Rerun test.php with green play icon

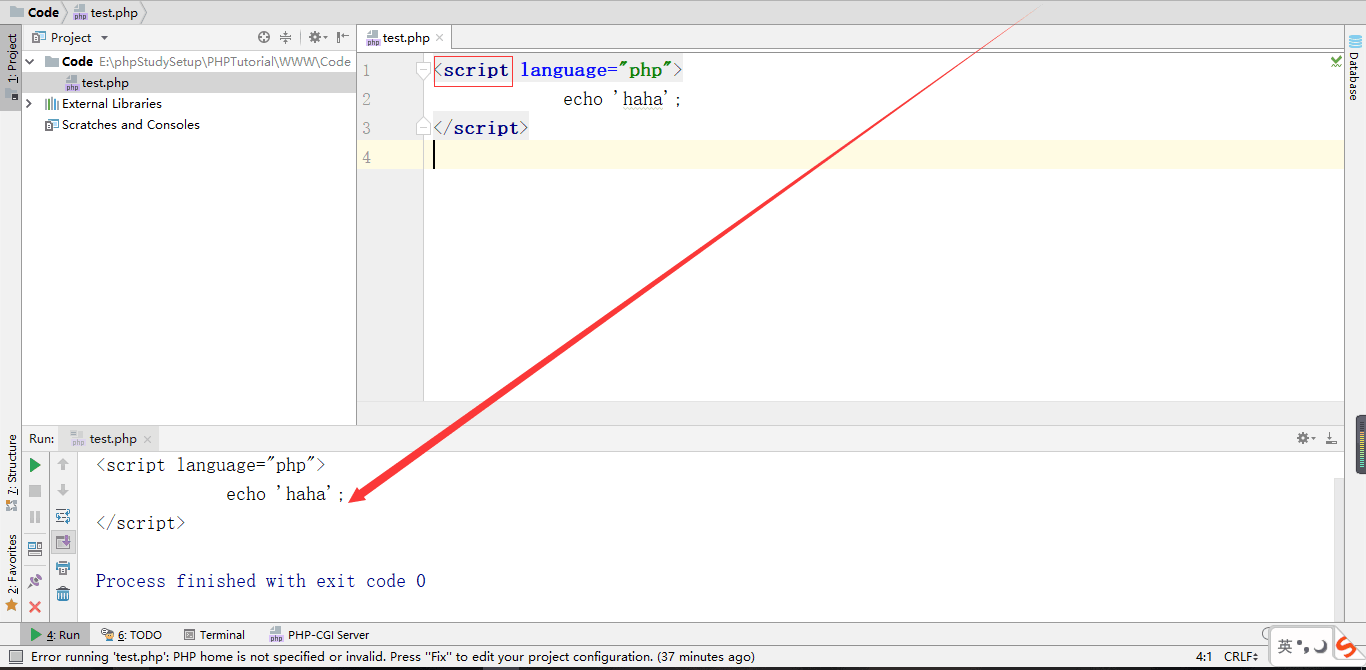point(35,465)
